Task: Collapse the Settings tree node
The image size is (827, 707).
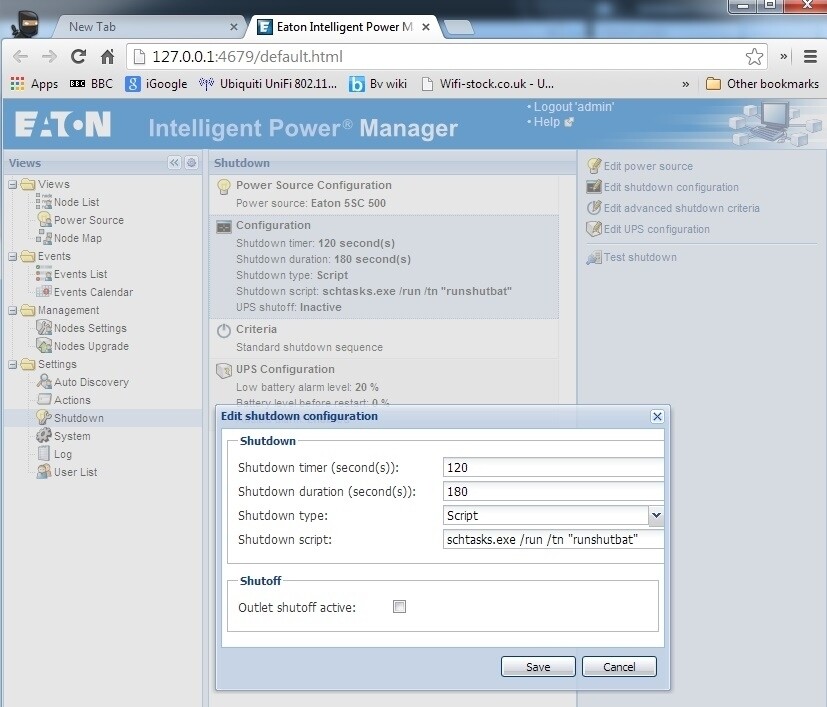Action: coord(13,364)
